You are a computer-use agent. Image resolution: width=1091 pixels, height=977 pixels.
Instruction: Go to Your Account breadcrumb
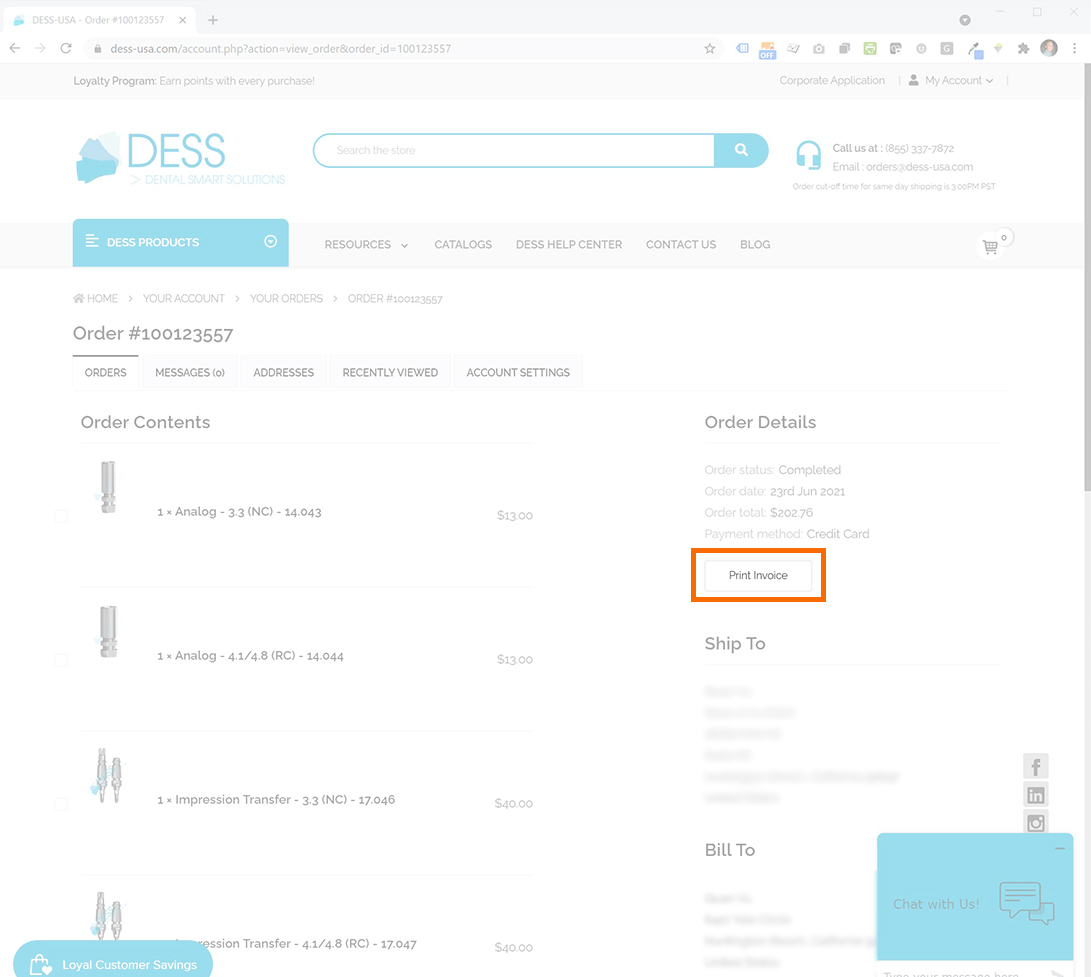(184, 299)
